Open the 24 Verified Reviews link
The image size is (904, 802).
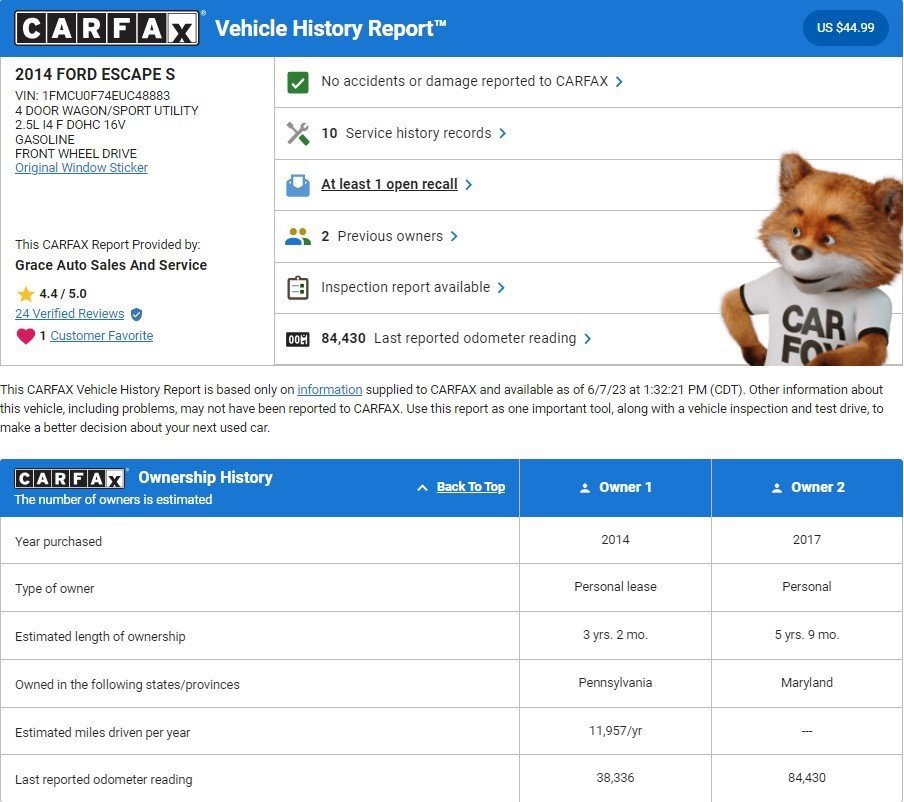pos(69,314)
